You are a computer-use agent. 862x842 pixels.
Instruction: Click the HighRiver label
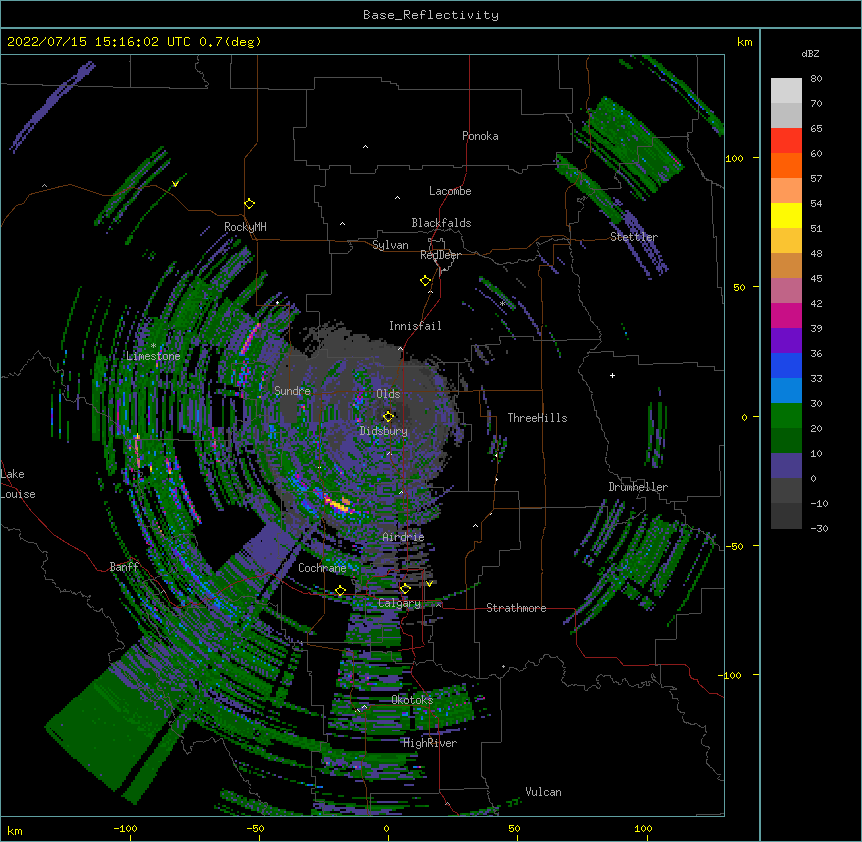pyautogui.click(x=430, y=743)
